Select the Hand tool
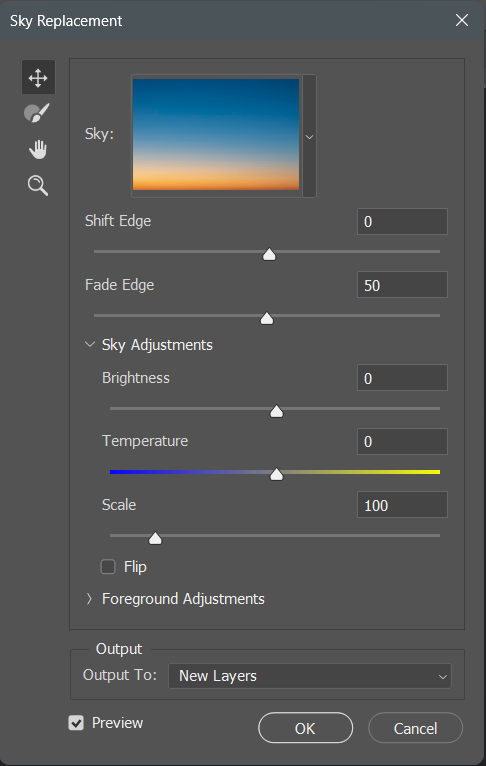This screenshot has width=486, height=766. (38, 149)
